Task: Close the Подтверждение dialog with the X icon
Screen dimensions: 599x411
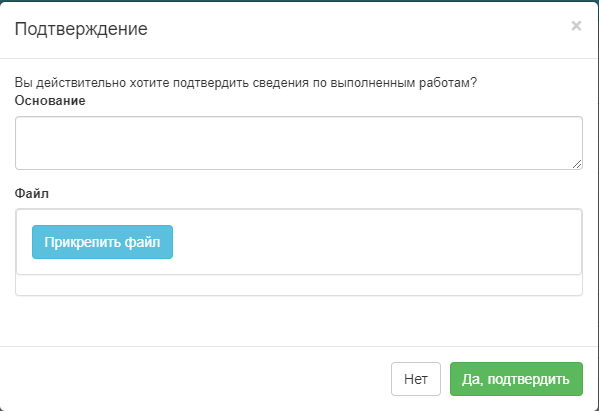Action: coord(576,26)
